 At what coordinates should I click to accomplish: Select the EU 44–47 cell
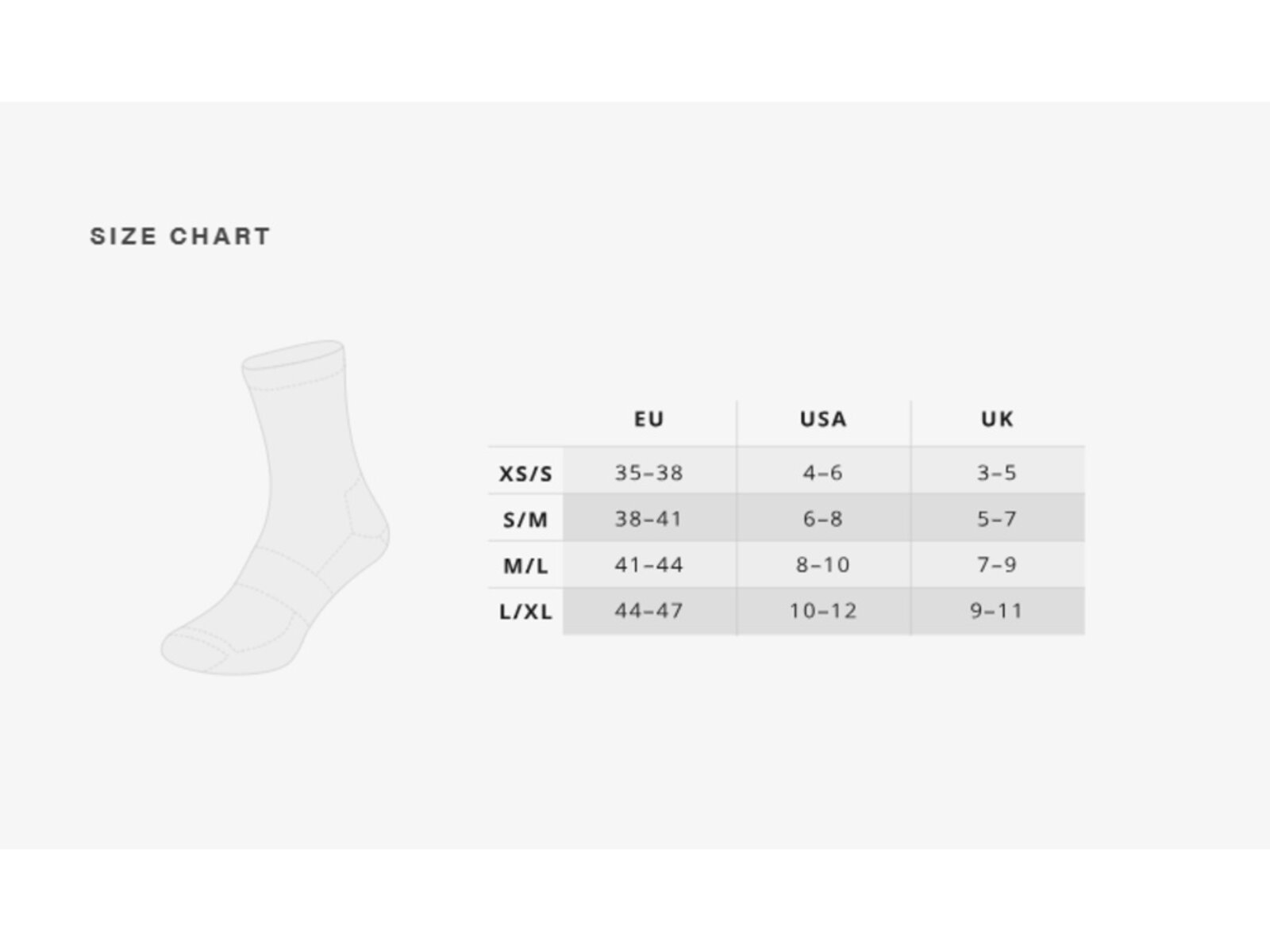click(x=648, y=611)
